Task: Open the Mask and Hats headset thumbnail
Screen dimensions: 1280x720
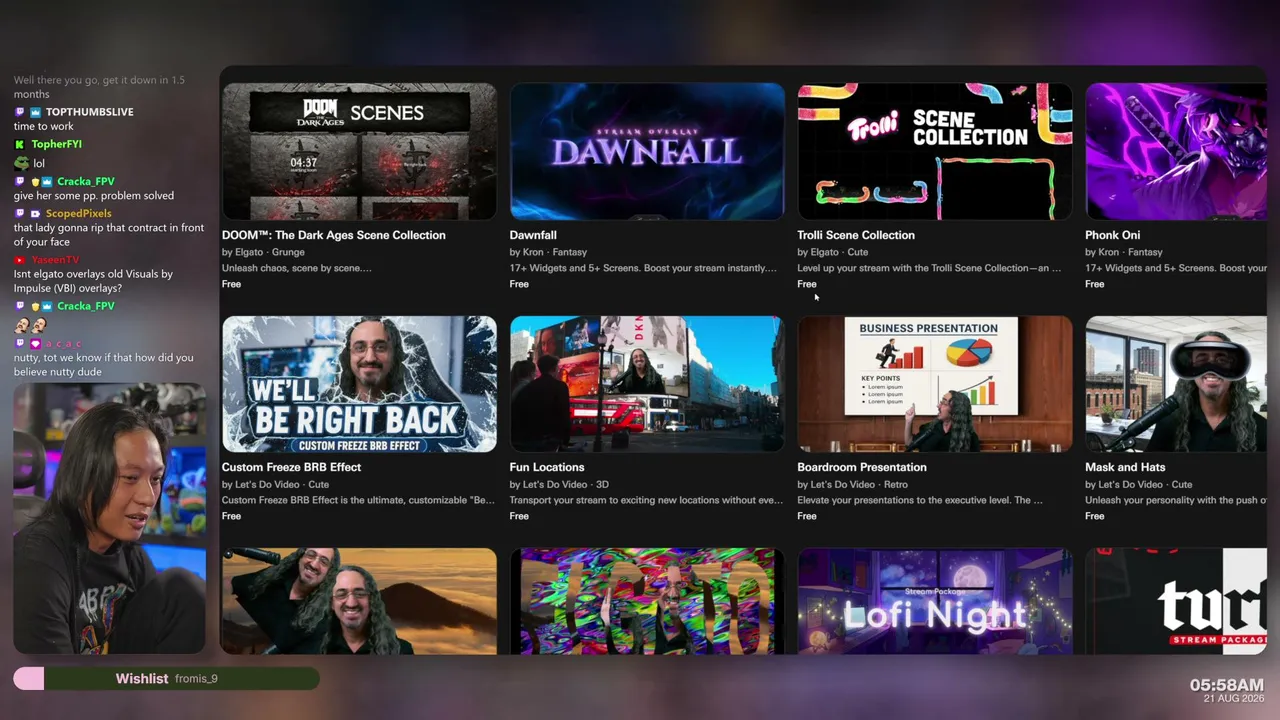Action: [1176, 384]
